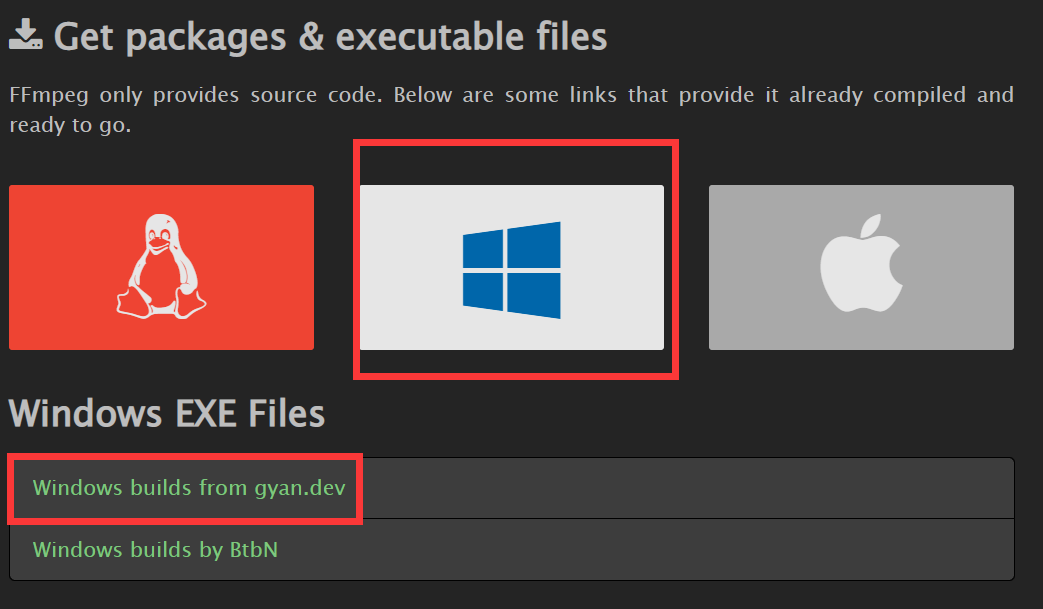This screenshot has width=1043, height=609.
Task: Click the "FFmpeg only provides source code" paragraph
Action: (x=512, y=110)
